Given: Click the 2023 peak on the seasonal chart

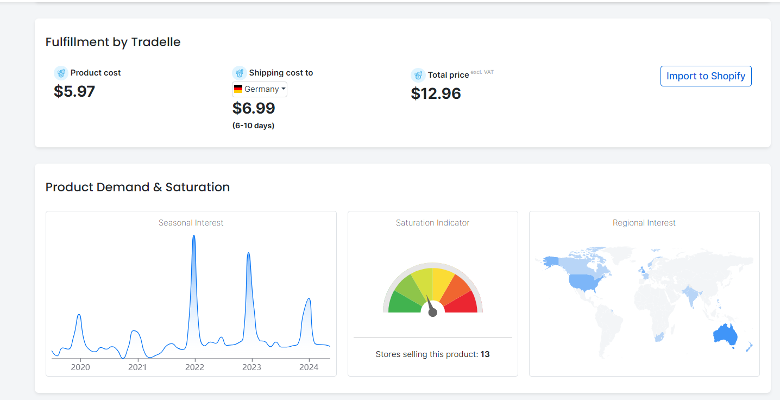Looking at the screenshot, I should [248, 255].
